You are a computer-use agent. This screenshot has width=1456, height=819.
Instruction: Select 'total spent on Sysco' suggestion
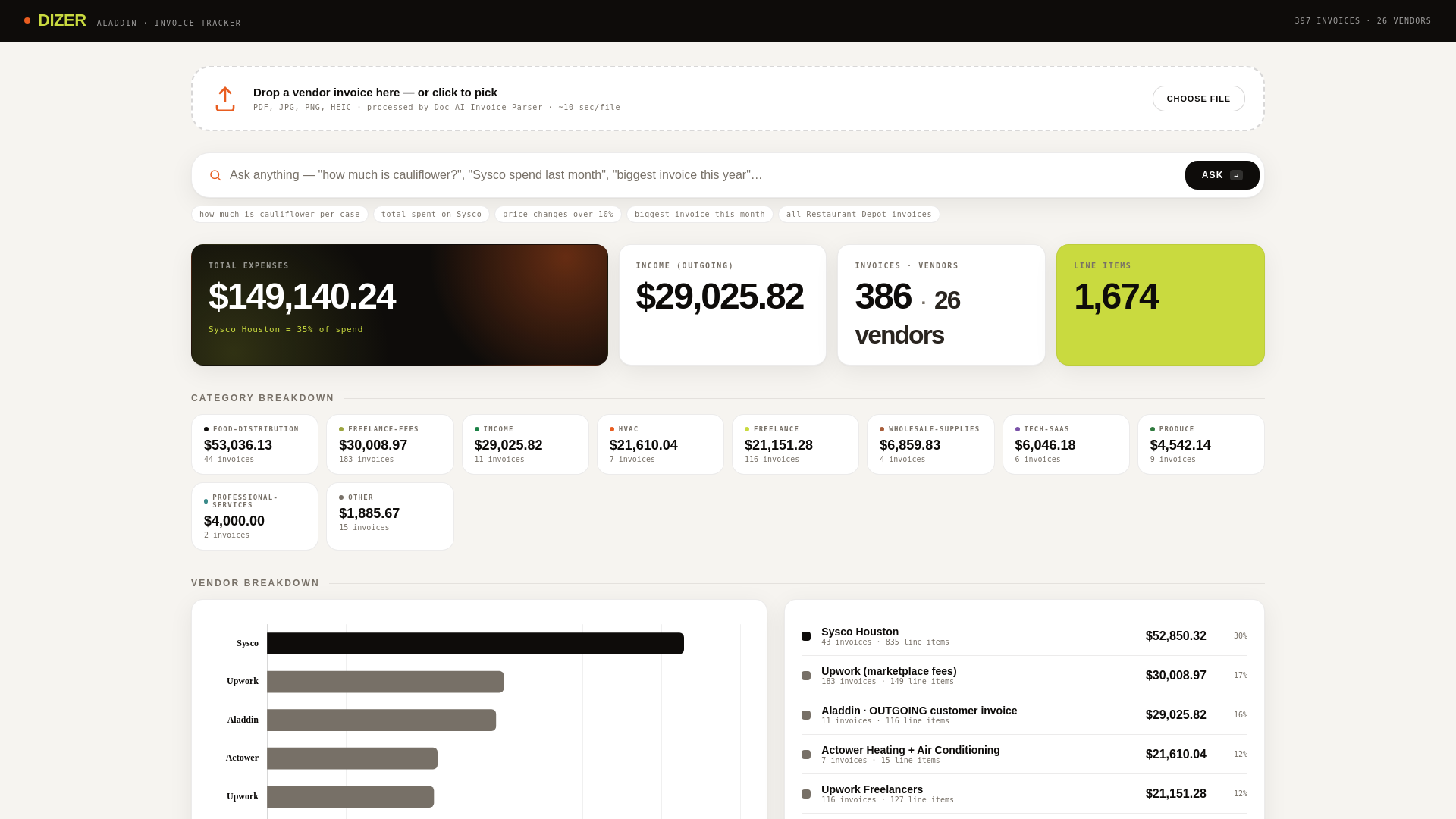[431, 215]
